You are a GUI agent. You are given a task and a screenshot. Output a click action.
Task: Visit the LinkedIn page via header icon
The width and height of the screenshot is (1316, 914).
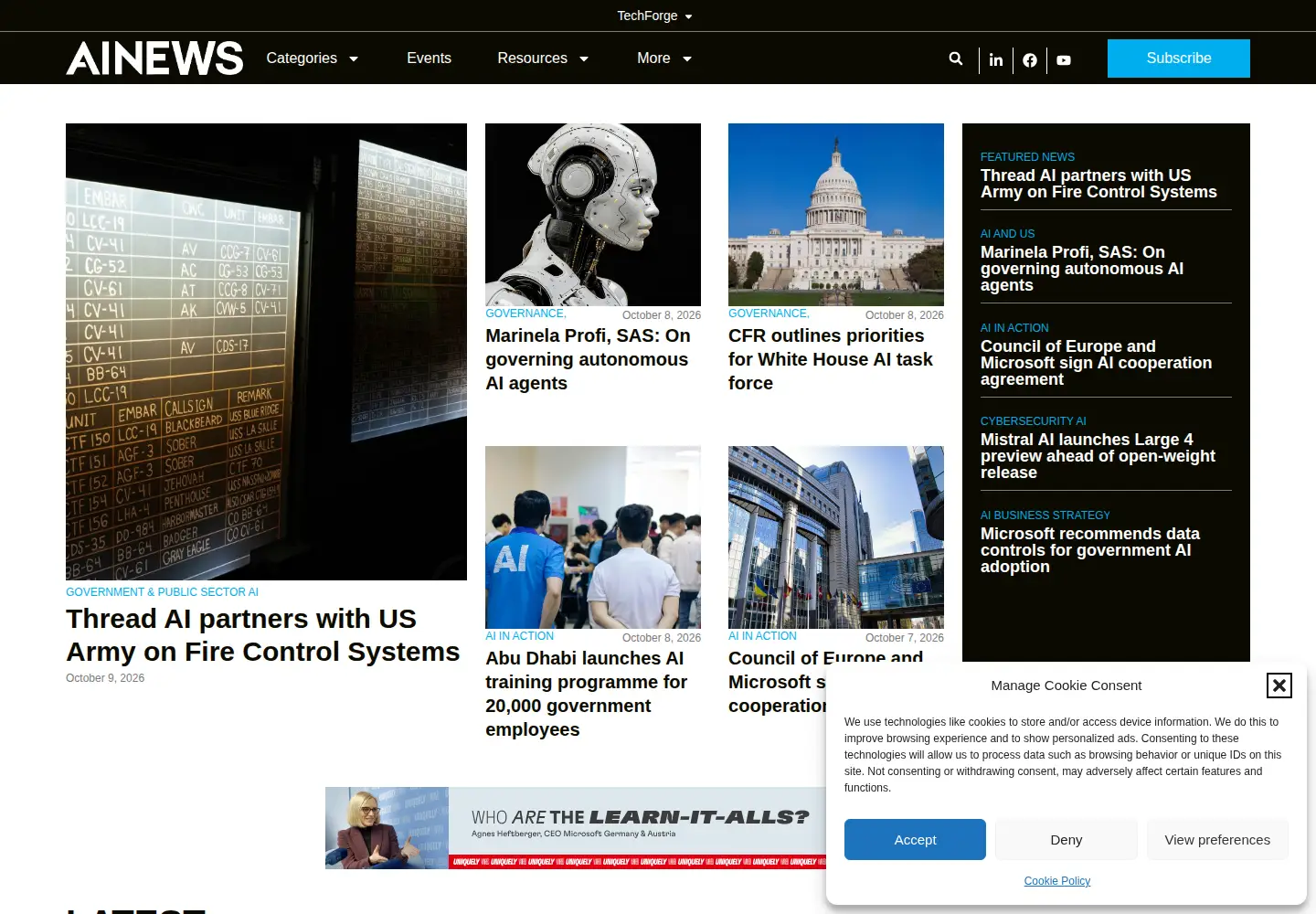pos(996,60)
